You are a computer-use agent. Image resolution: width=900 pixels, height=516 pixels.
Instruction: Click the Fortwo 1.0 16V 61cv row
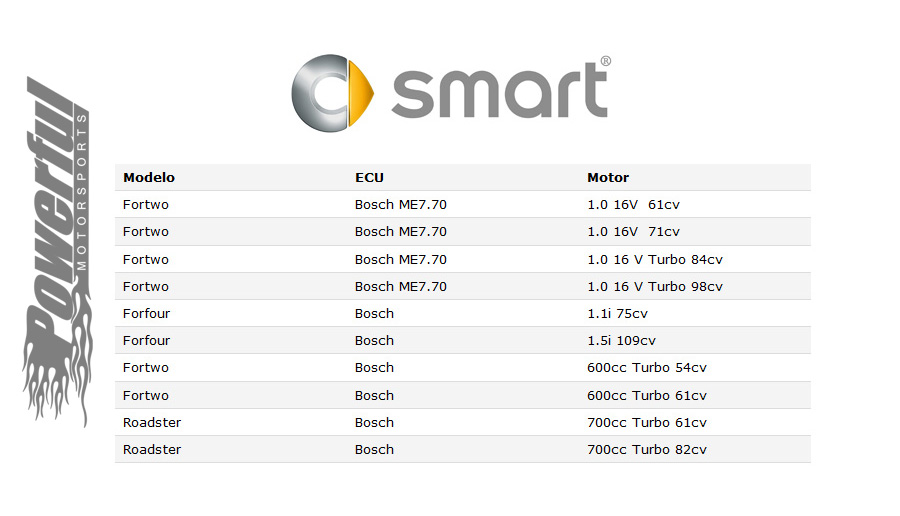(463, 204)
